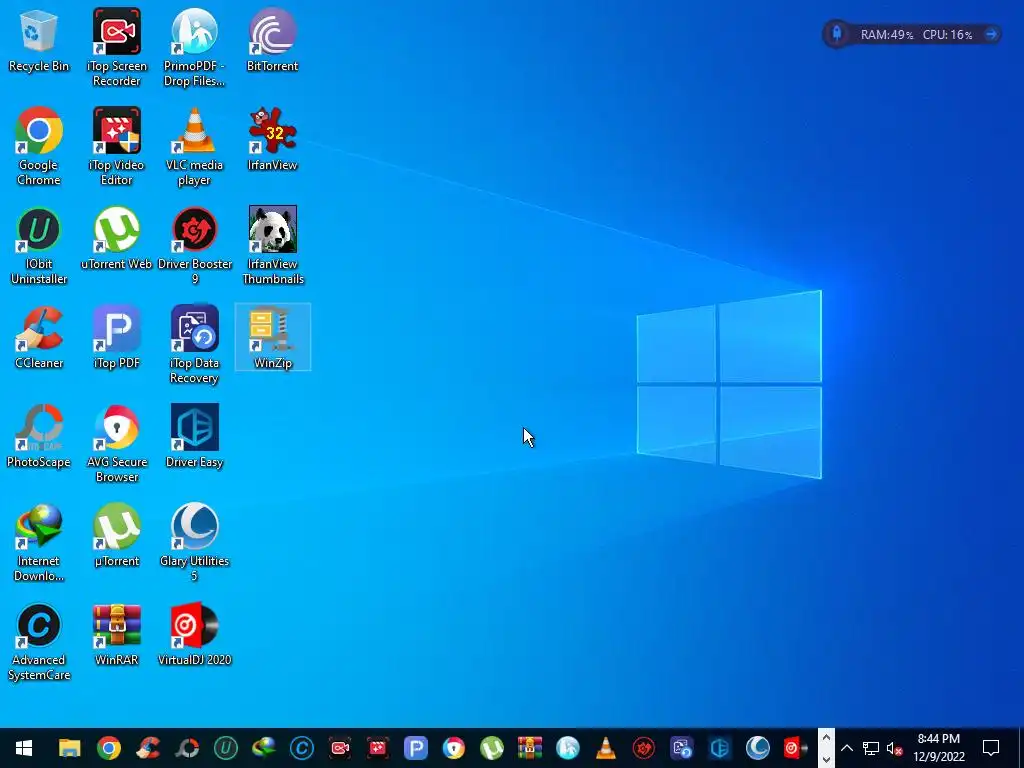Select the WinZip desktop shortcut
1024x768 pixels.
[272, 338]
